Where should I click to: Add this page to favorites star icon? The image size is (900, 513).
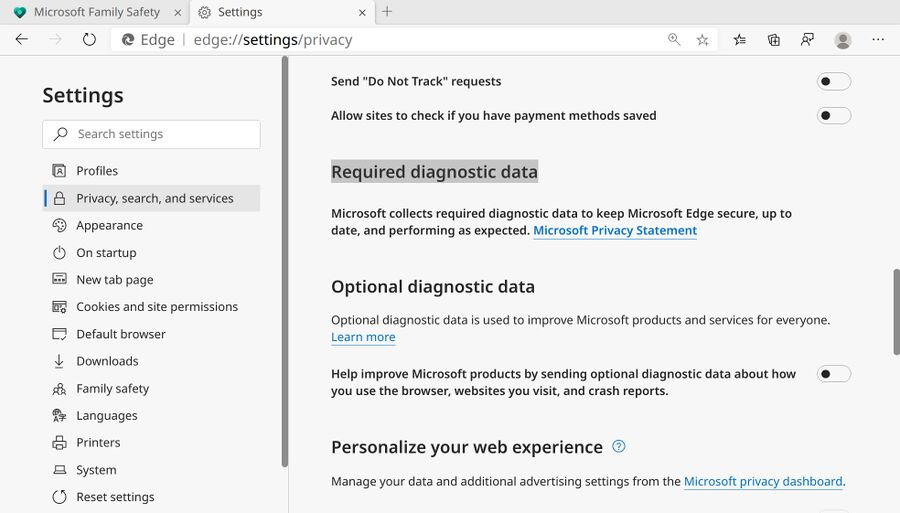pos(702,40)
